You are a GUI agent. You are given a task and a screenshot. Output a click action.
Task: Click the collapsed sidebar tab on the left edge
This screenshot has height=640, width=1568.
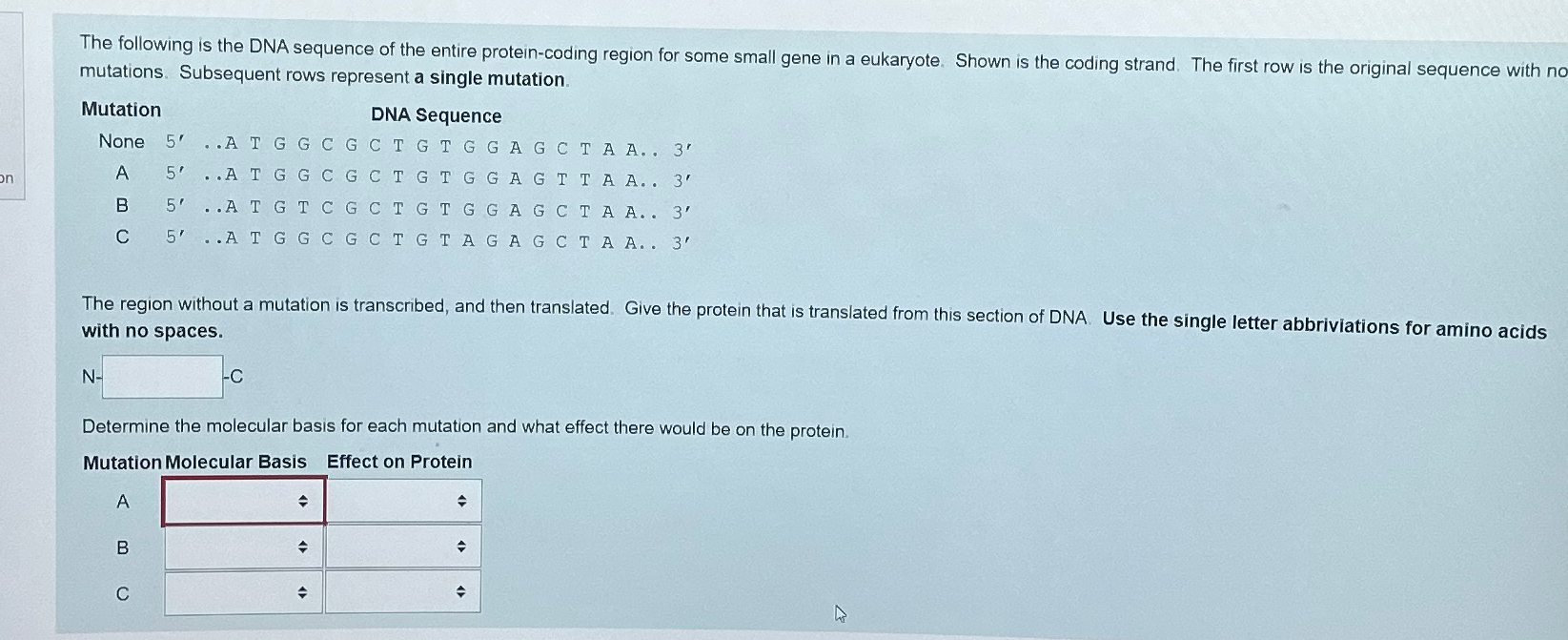[11, 105]
